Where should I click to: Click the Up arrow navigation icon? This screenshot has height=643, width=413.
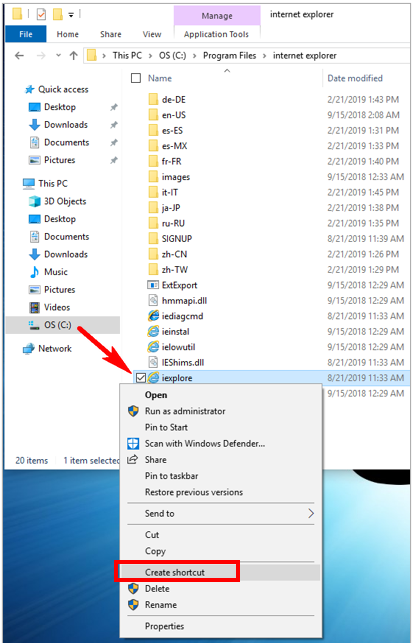click(73, 55)
